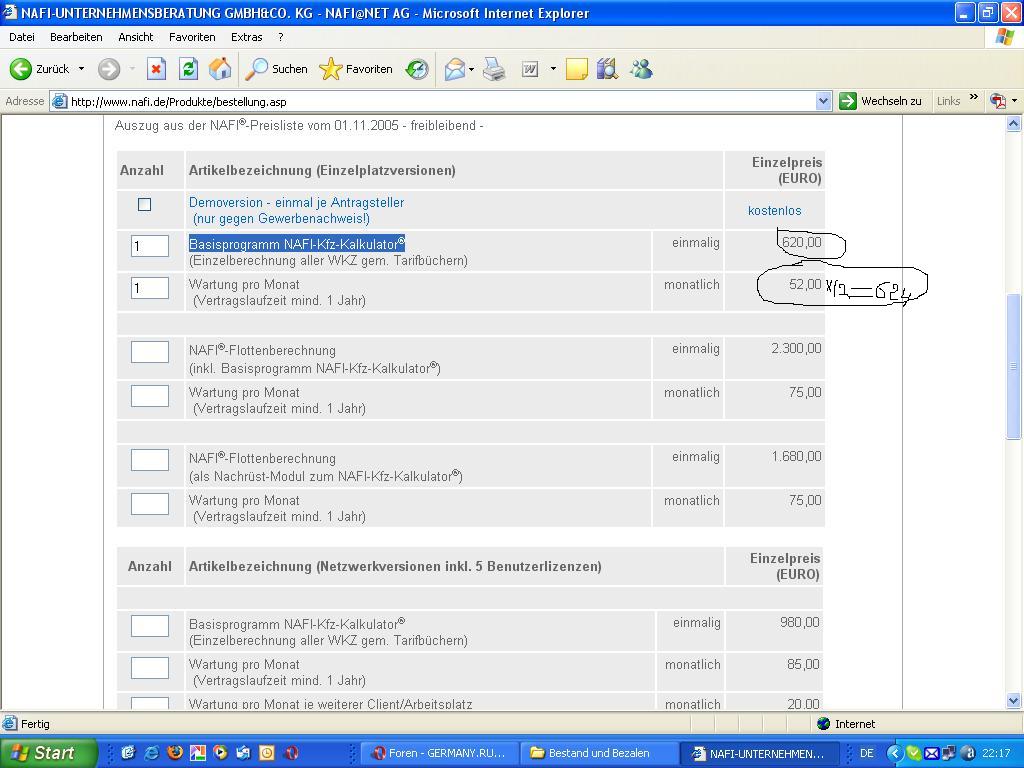Select the highlighted Basisprogramm NAFI-Kfz-Kalkulator text
Image resolution: width=1024 pixels, height=768 pixels.
tap(296, 244)
